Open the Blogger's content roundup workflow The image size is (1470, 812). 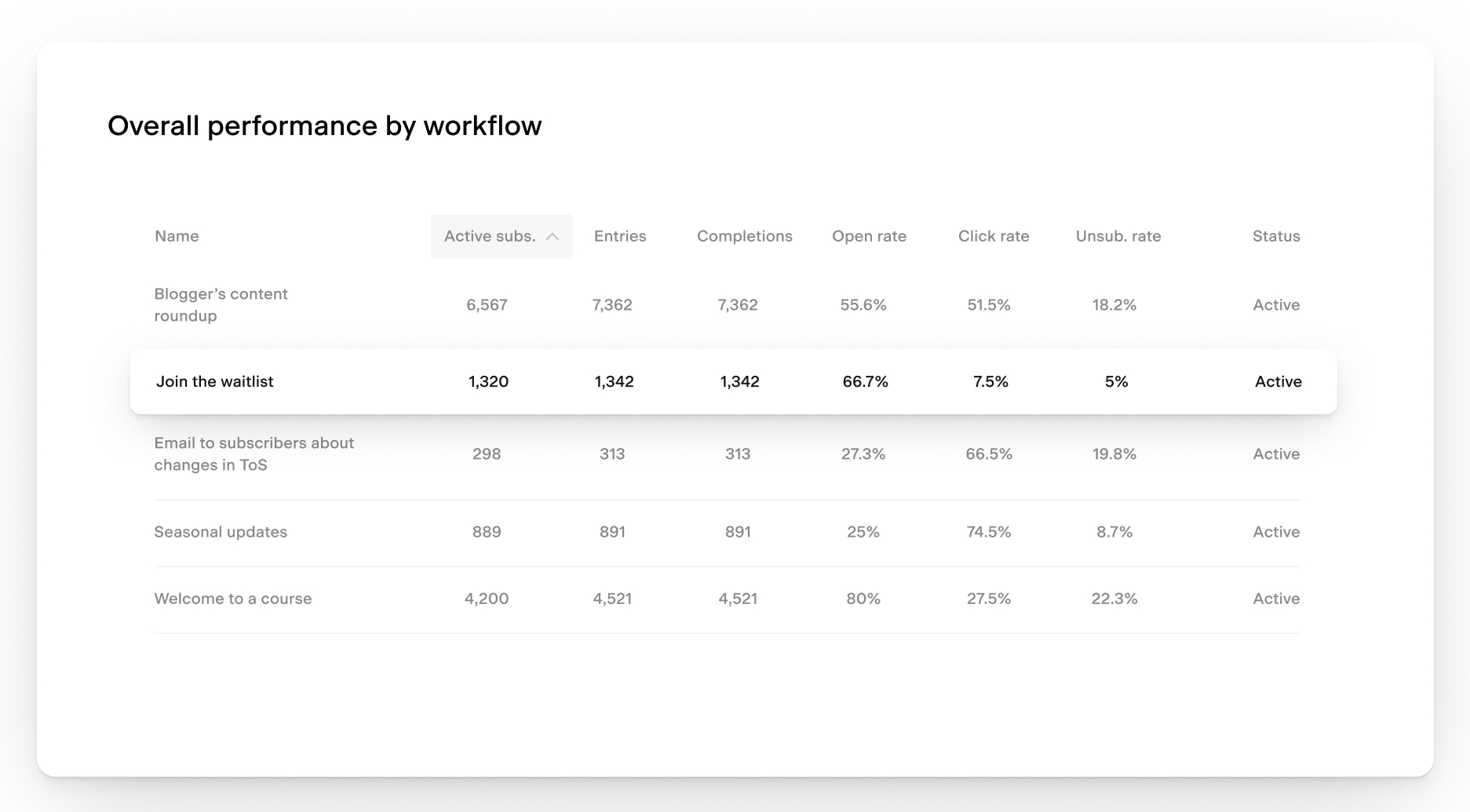click(221, 304)
